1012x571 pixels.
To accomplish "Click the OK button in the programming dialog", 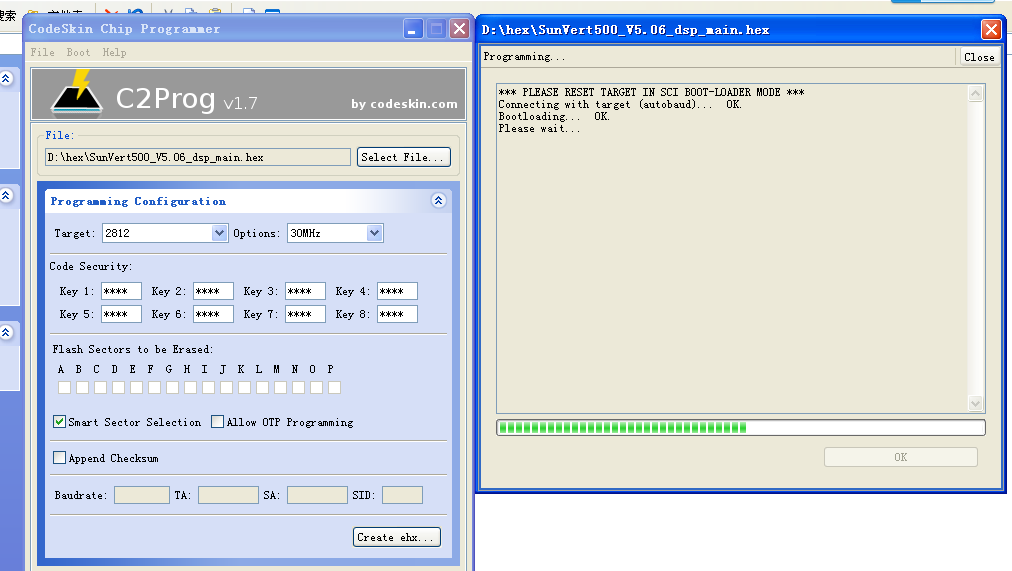I will tap(900, 457).
